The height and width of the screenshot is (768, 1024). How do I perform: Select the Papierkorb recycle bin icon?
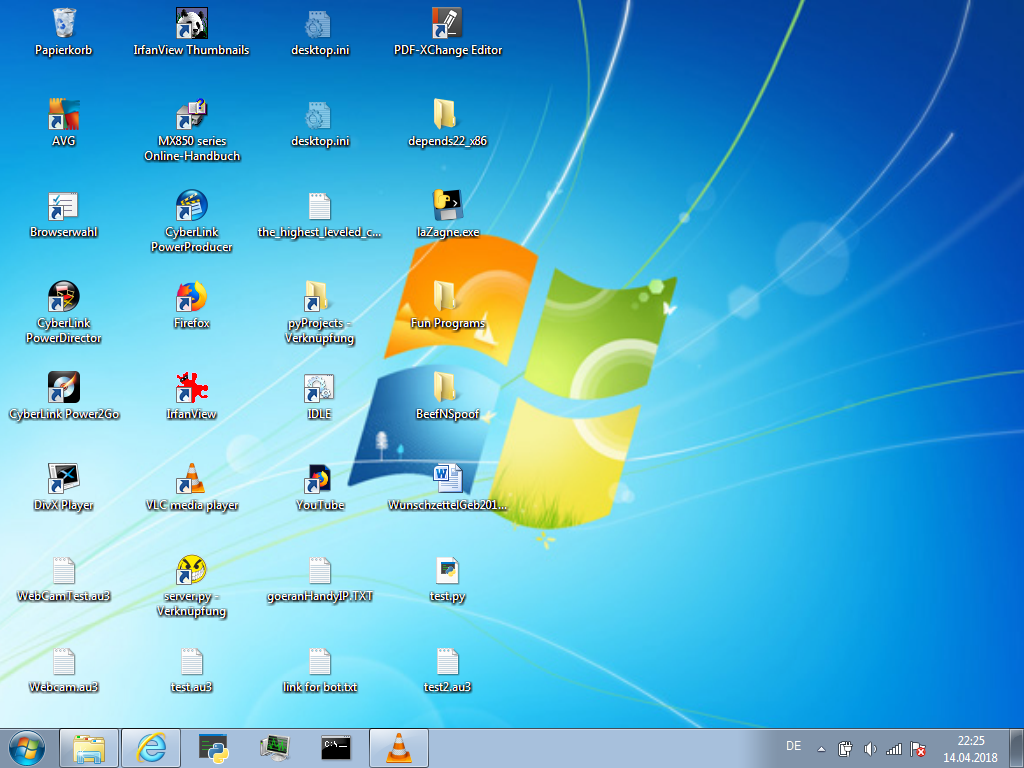click(63, 33)
